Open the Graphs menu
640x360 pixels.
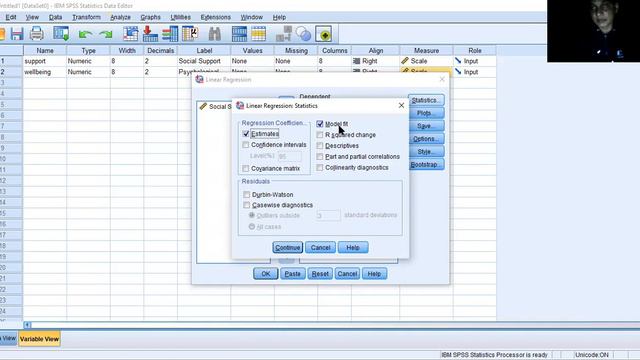[x=150, y=17]
